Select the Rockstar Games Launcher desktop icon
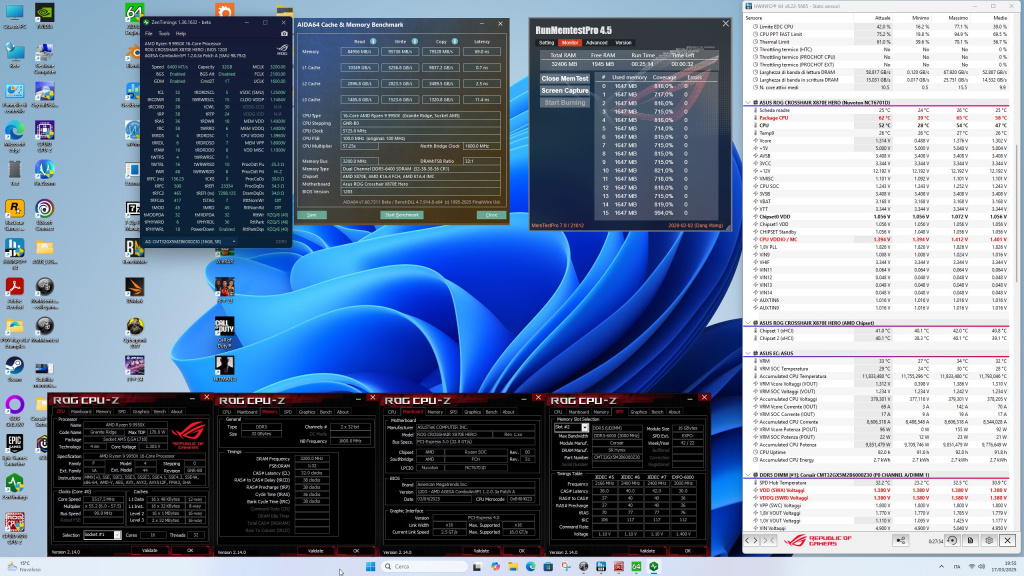Viewport: 1024px width, 576px height. point(14,214)
